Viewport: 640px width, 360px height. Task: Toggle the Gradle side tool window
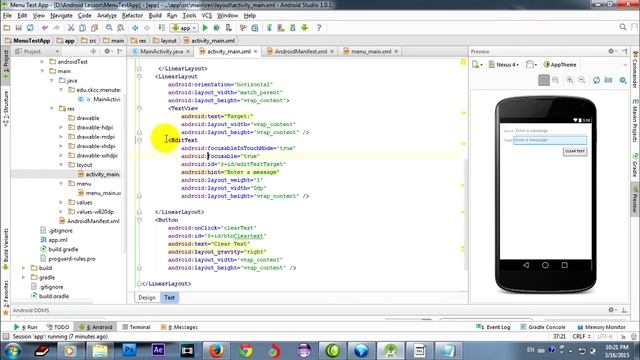(635, 164)
